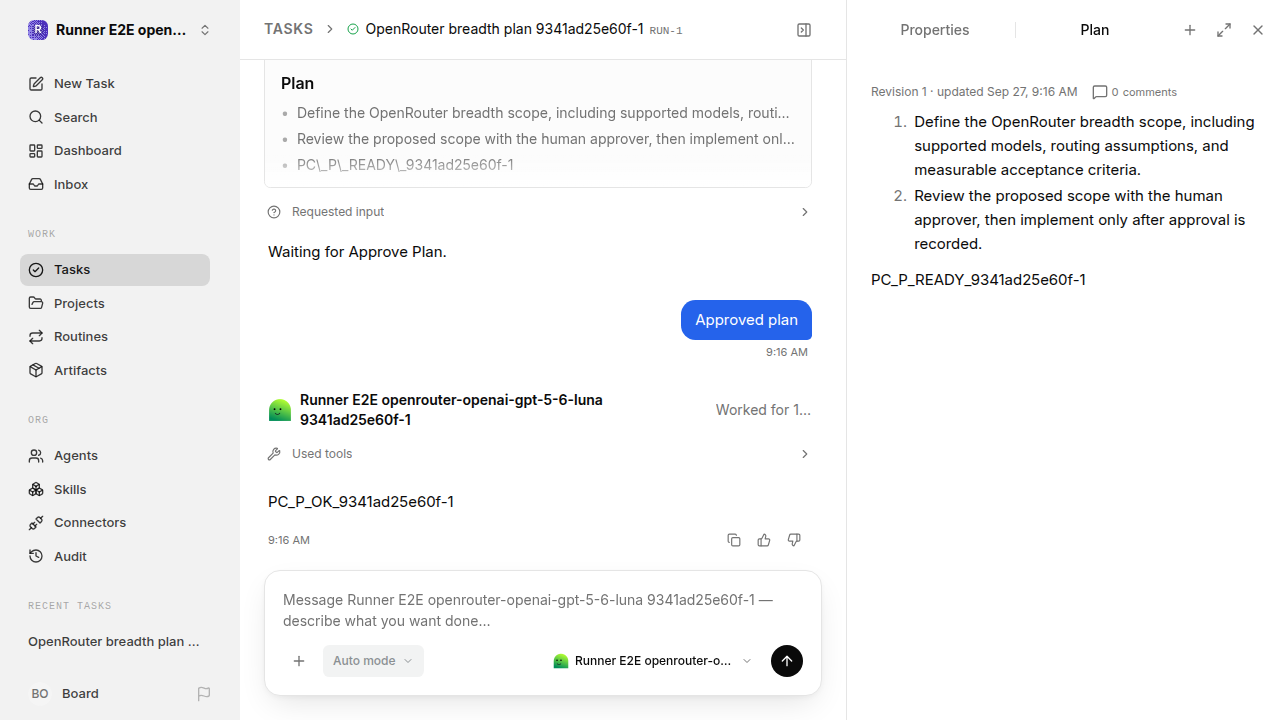The width and height of the screenshot is (1280, 720).
Task: Go to Dashboard in the sidebar
Action: 115,151
